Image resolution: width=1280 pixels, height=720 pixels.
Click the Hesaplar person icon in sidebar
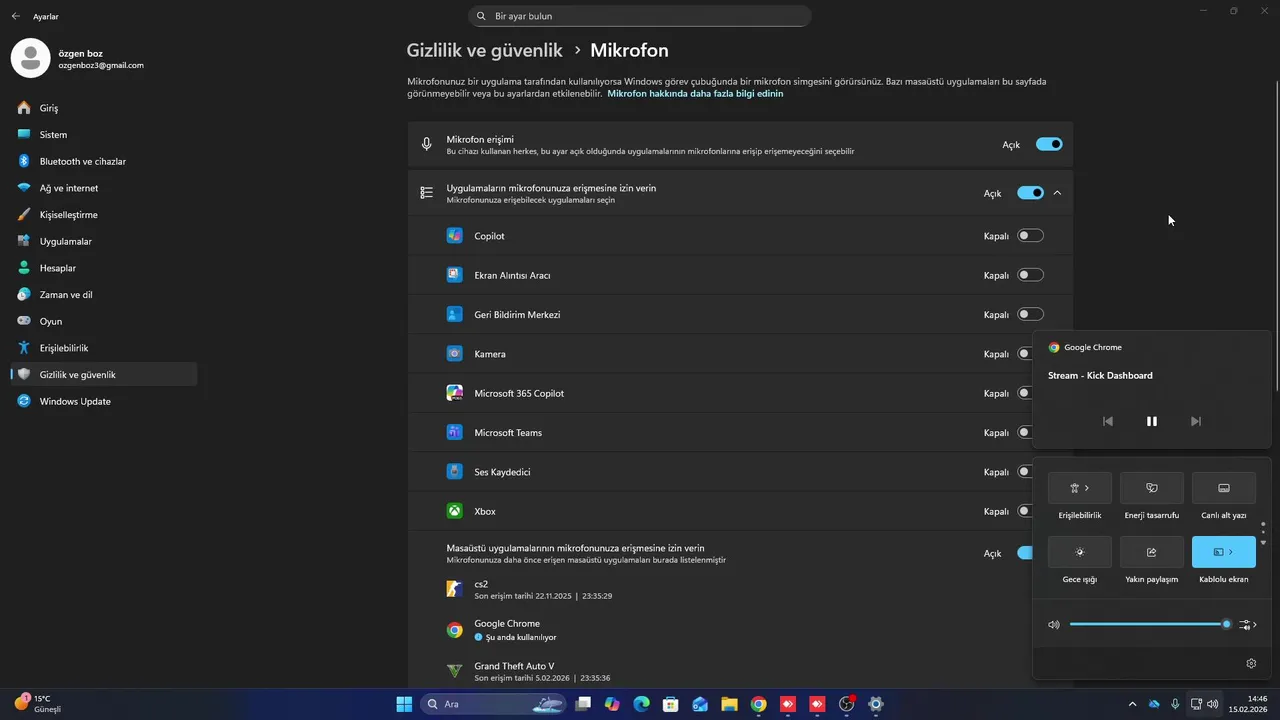24,268
